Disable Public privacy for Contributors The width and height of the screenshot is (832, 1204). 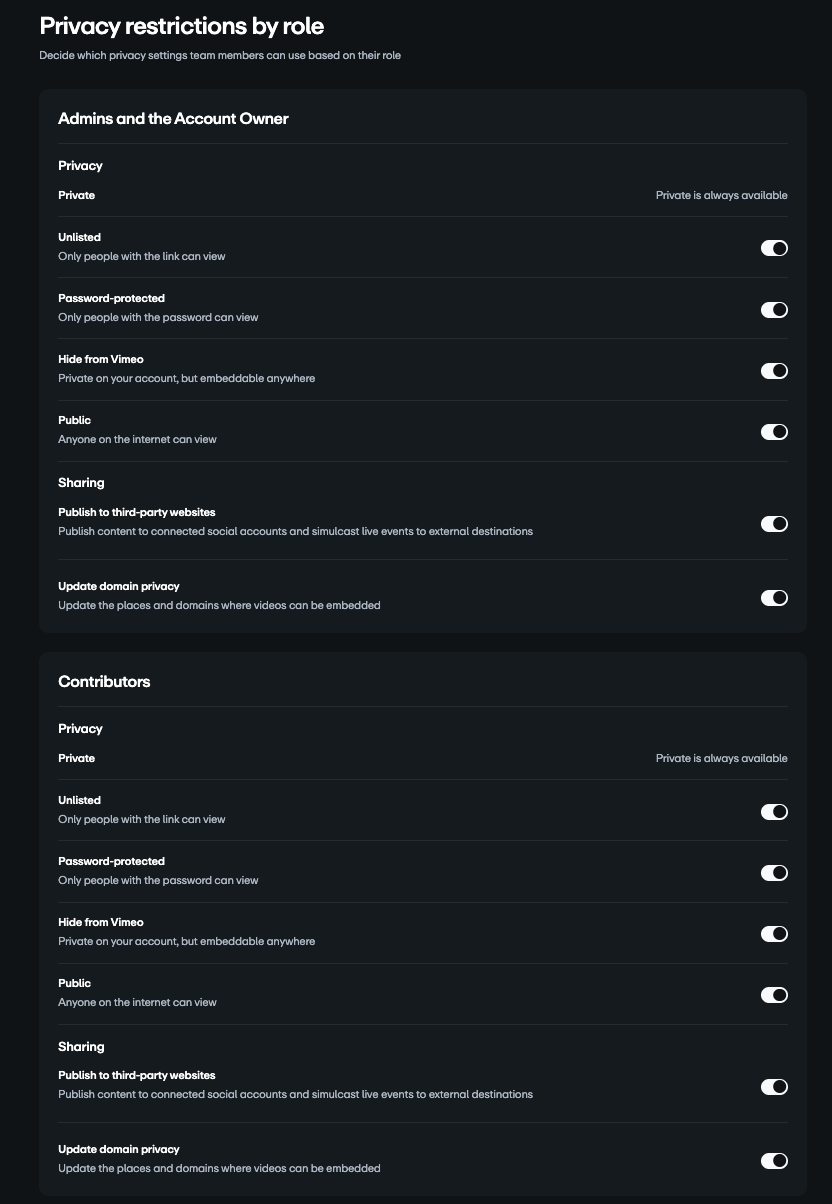pos(774,995)
